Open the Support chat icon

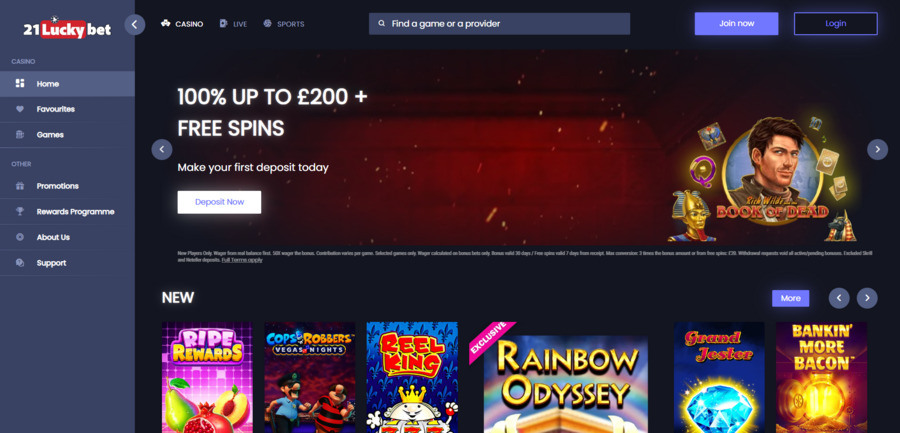20,262
